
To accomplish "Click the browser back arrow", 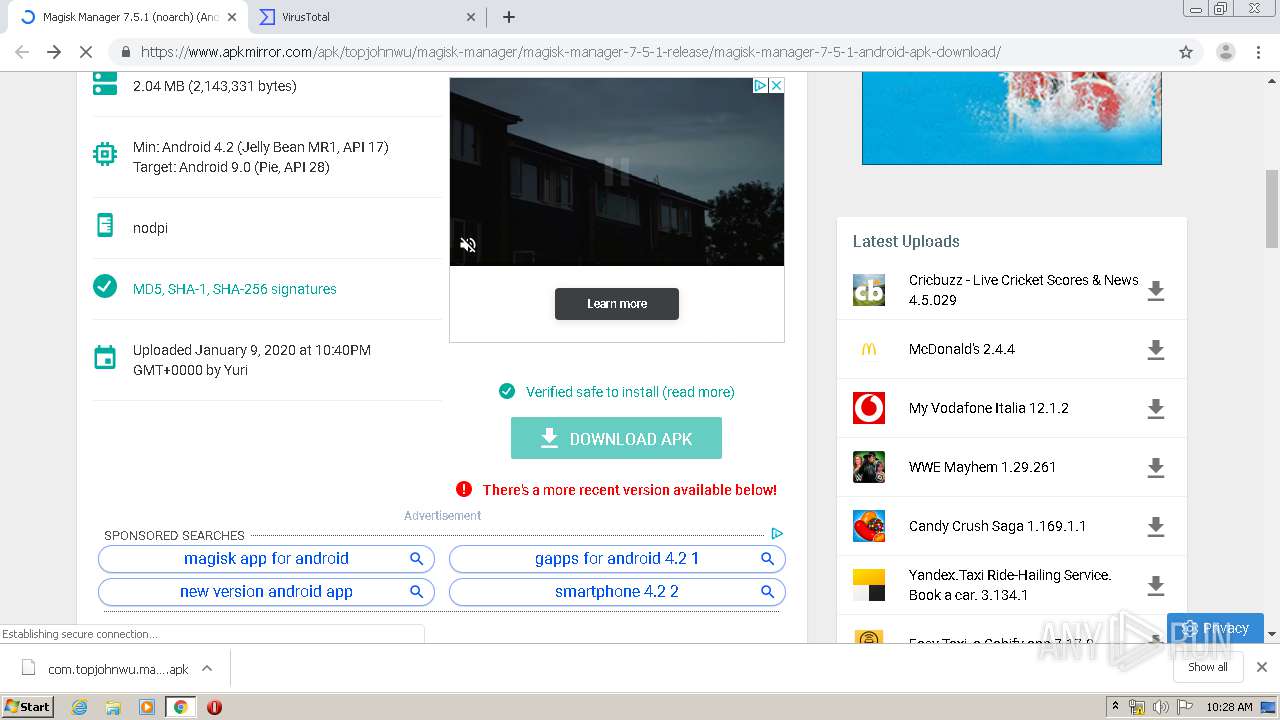I will (22, 52).
